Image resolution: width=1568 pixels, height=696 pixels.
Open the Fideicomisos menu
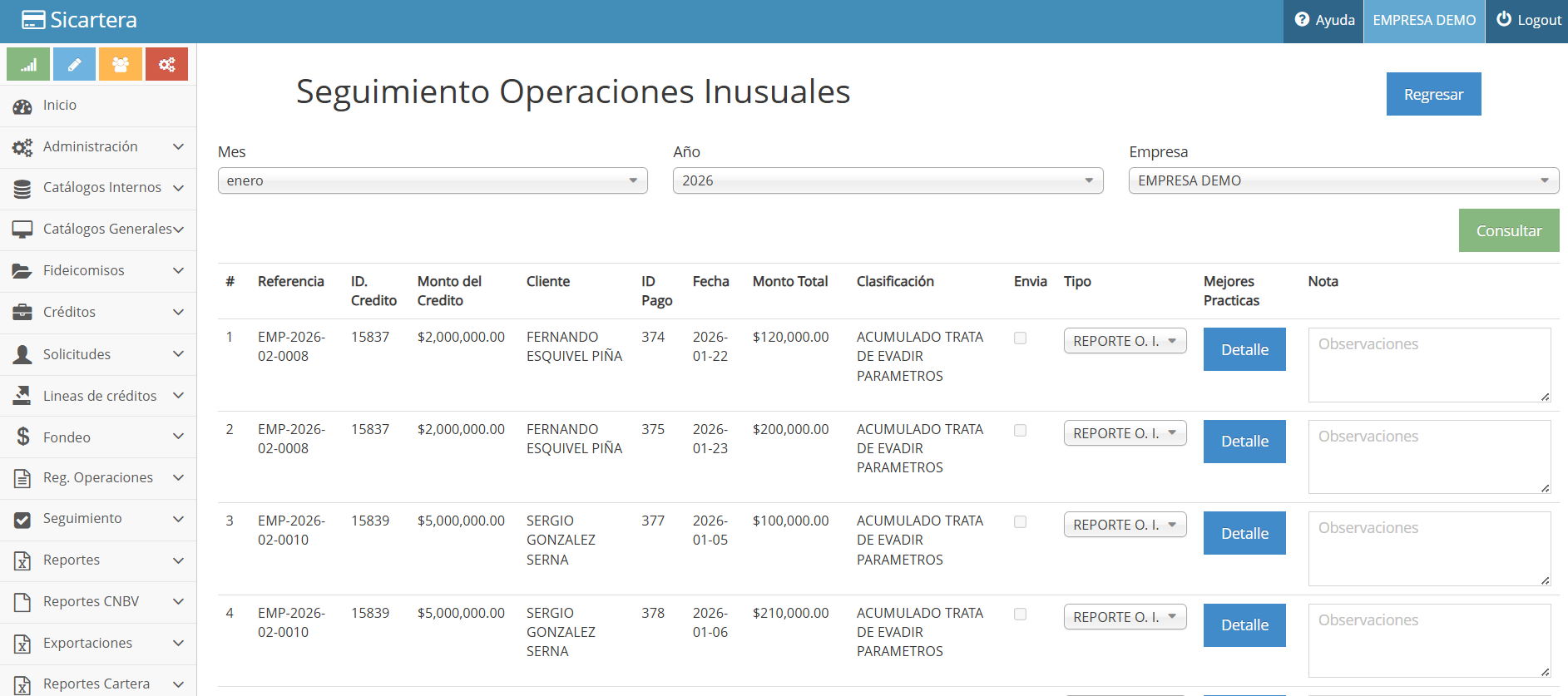point(98,271)
